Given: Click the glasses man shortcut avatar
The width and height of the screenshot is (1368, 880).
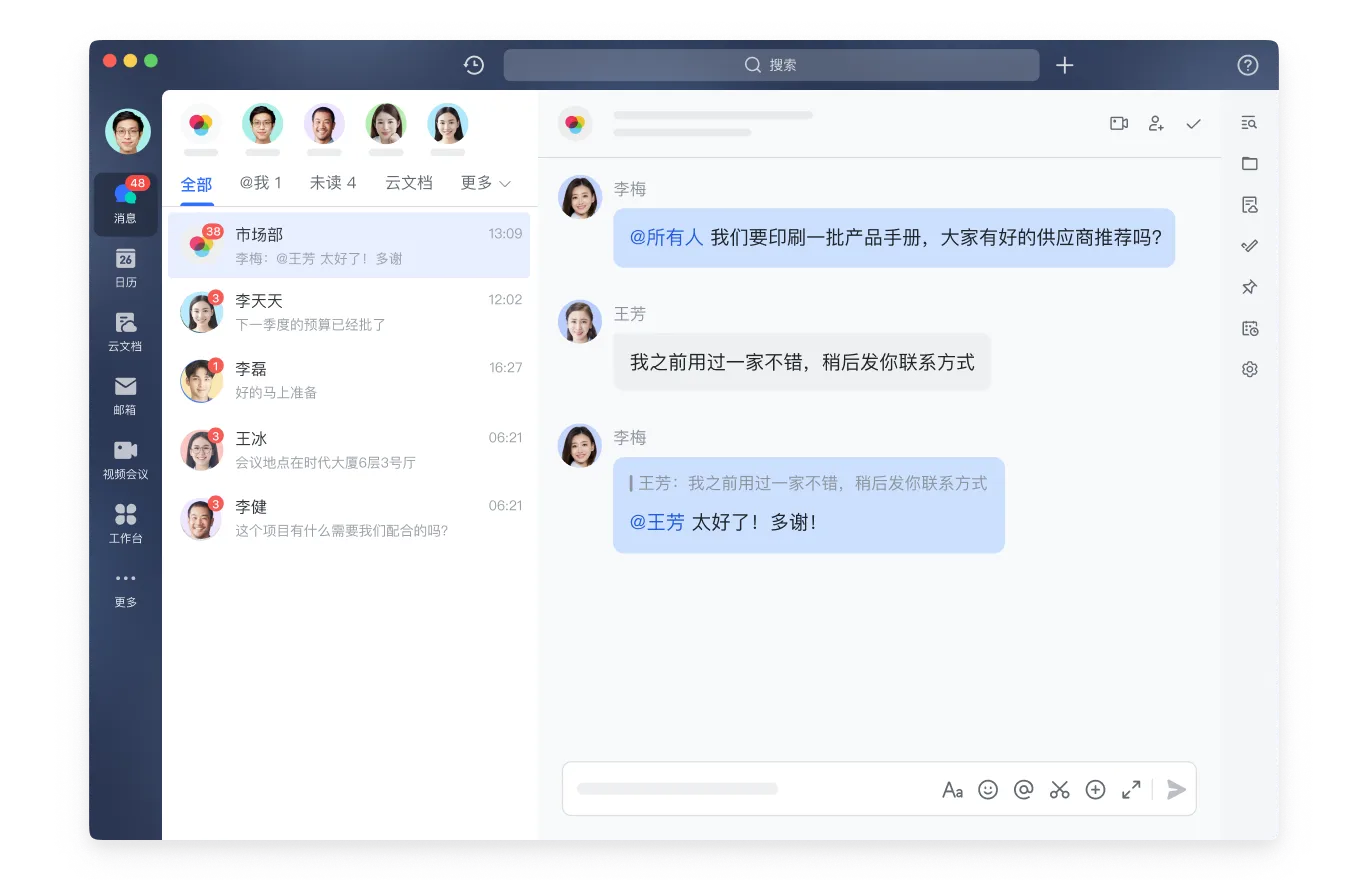Looking at the screenshot, I should pos(262,124).
